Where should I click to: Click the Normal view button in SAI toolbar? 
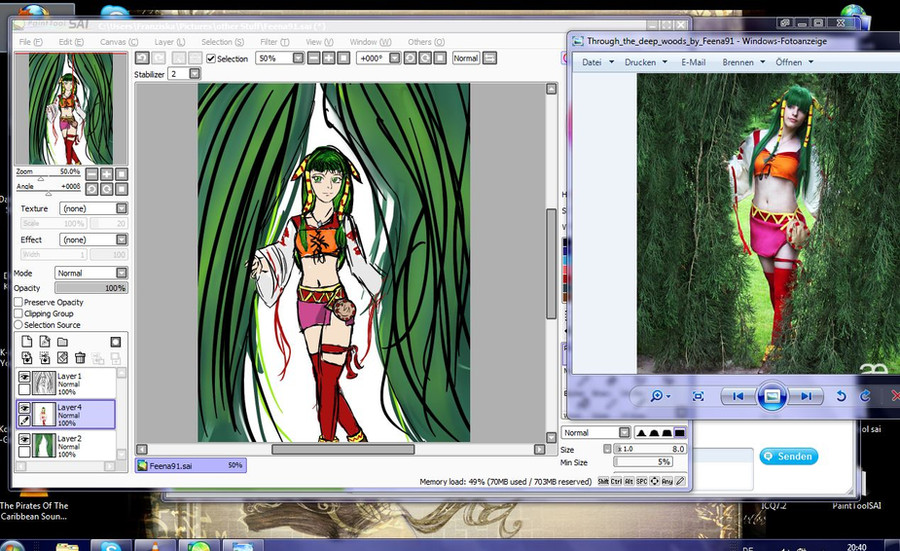click(465, 58)
